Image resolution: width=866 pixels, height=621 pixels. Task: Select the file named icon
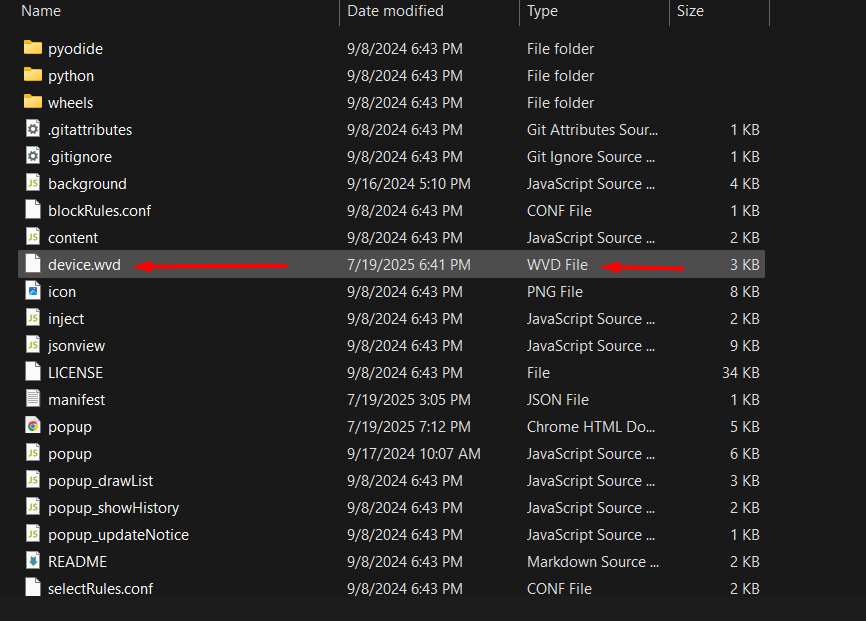[x=62, y=292]
